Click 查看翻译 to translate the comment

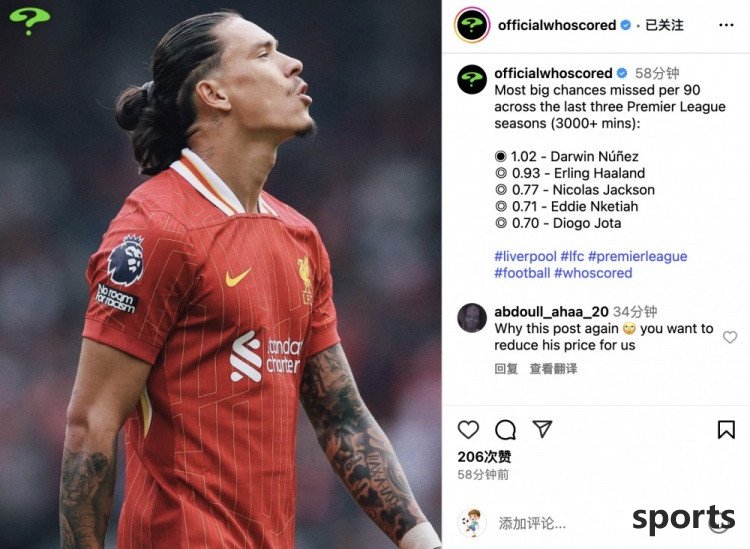coord(553,369)
